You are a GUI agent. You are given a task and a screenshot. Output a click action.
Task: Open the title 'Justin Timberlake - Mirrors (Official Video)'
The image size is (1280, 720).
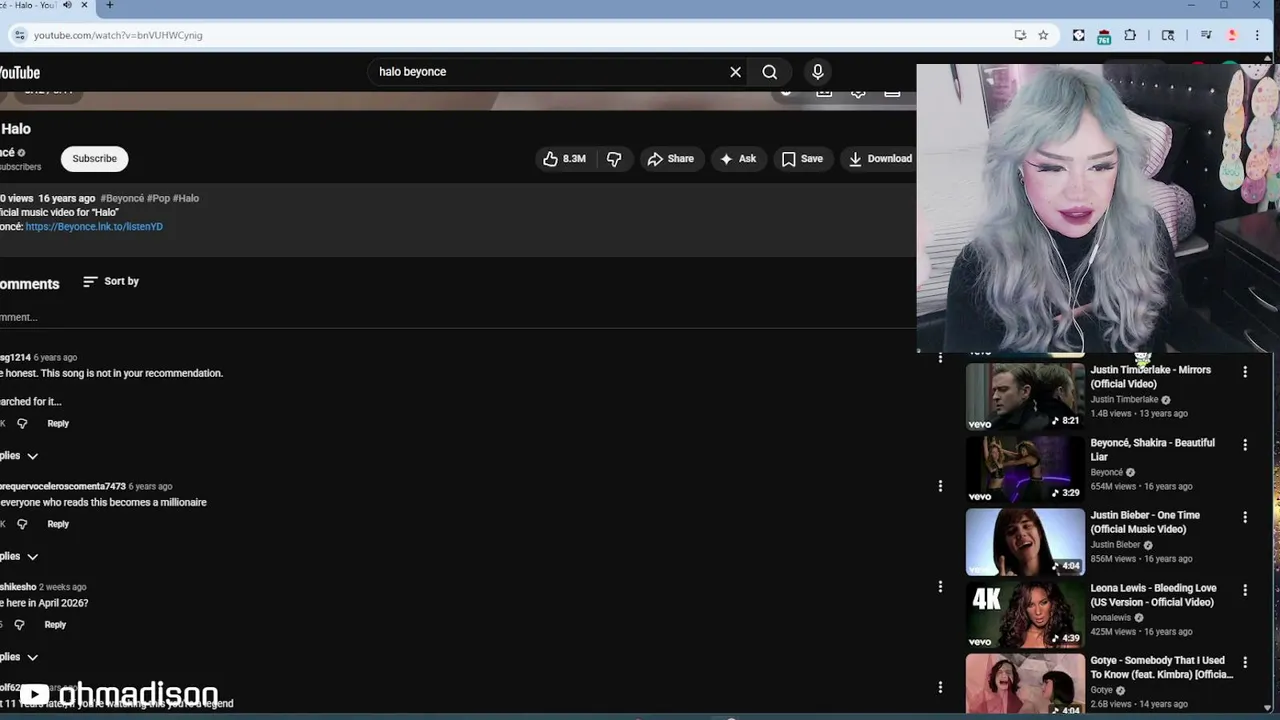[1150, 377]
